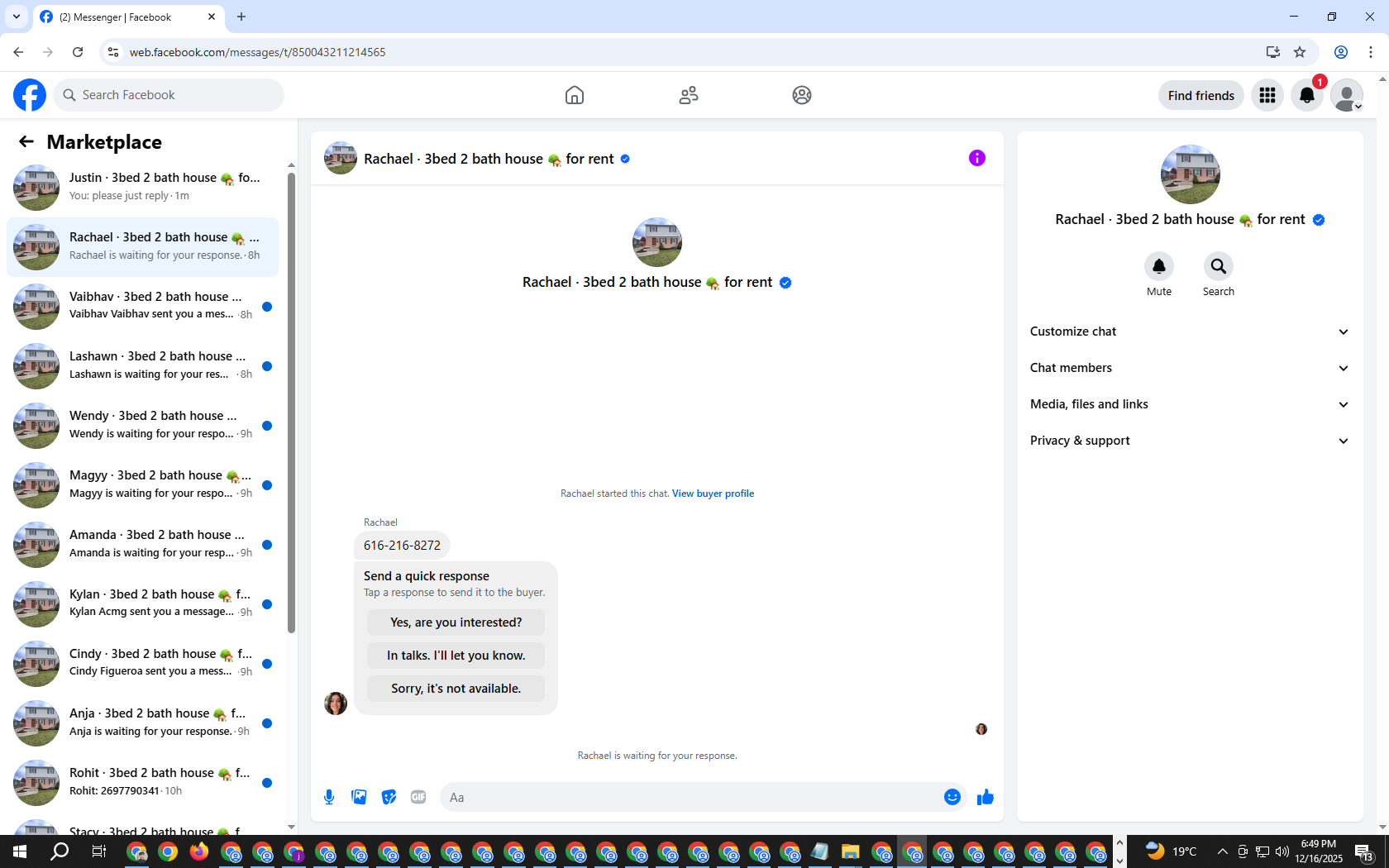Open the Facebook menu grid icon

[x=1267, y=95]
